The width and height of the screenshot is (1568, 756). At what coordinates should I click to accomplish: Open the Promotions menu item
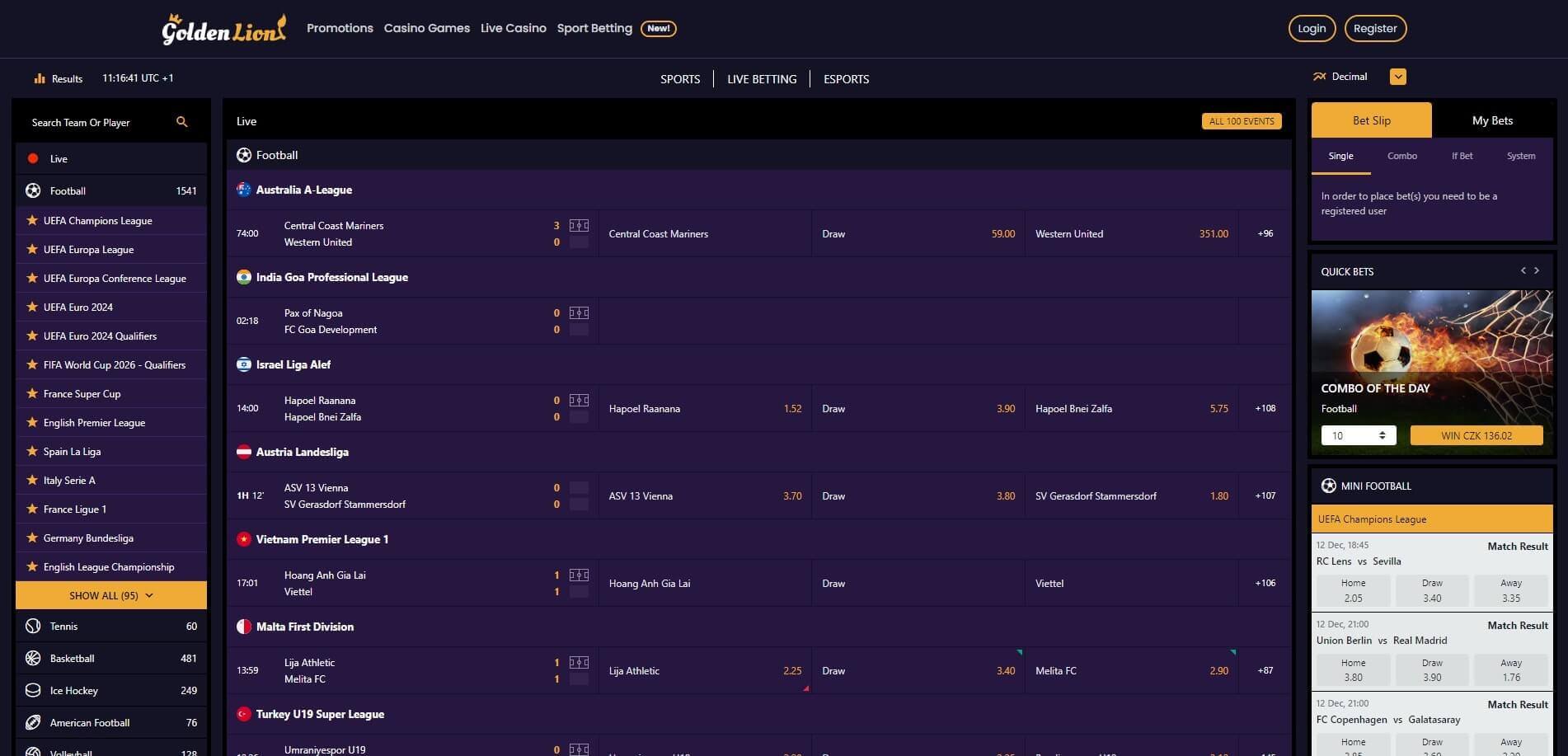pos(339,27)
